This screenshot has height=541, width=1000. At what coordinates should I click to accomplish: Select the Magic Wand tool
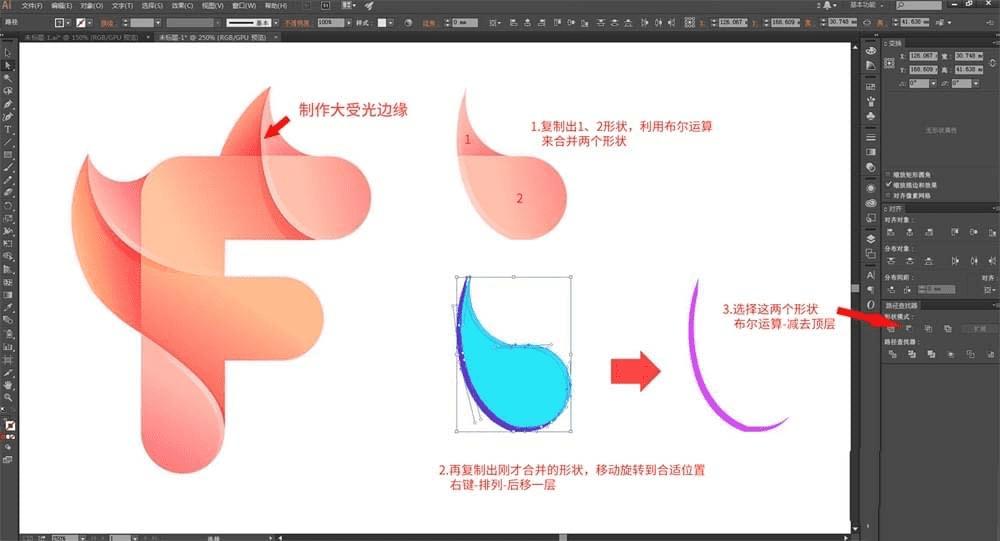[x=8, y=78]
